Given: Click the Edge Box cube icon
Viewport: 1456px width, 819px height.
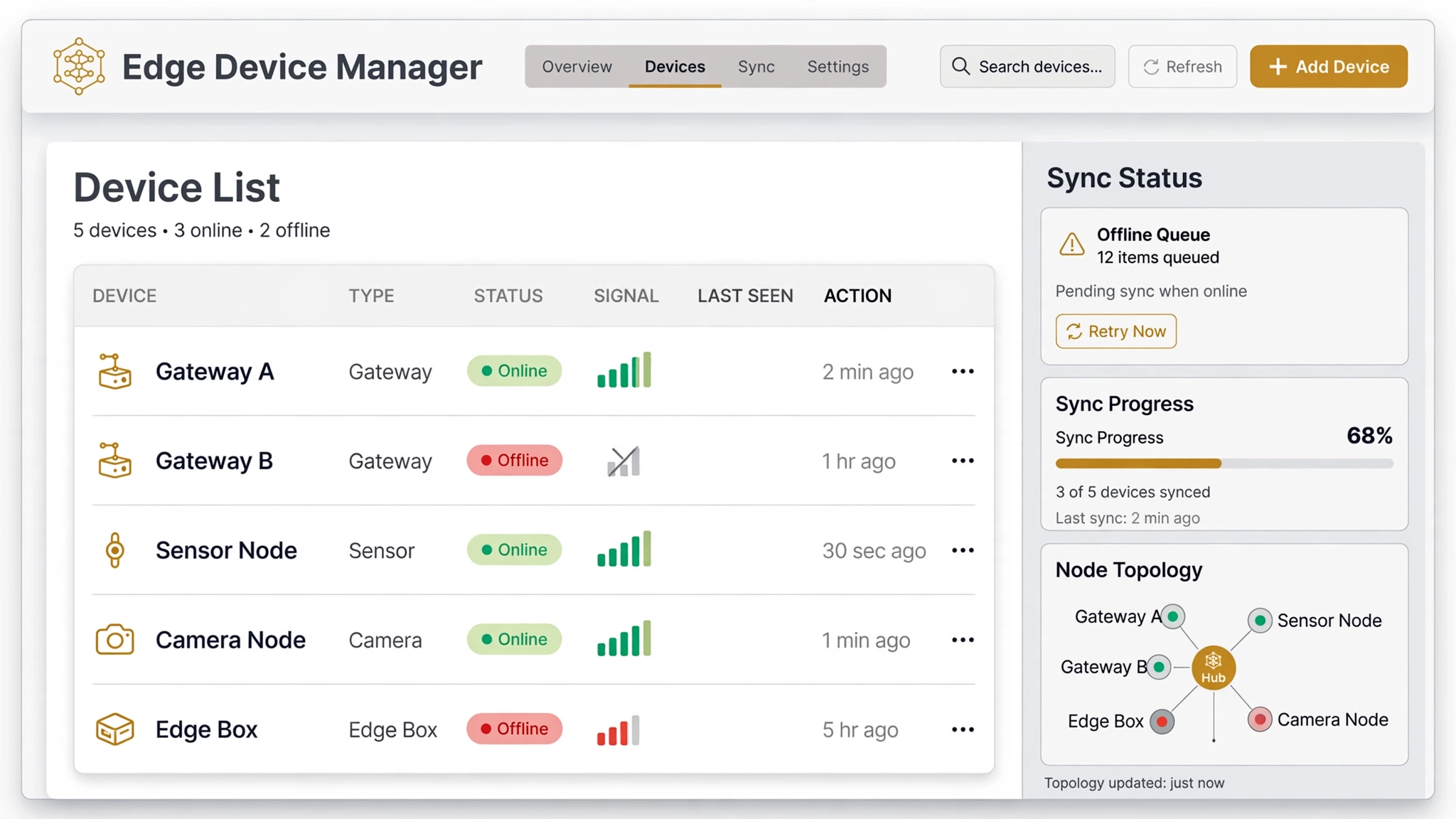Looking at the screenshot, I should coord(114,729).
